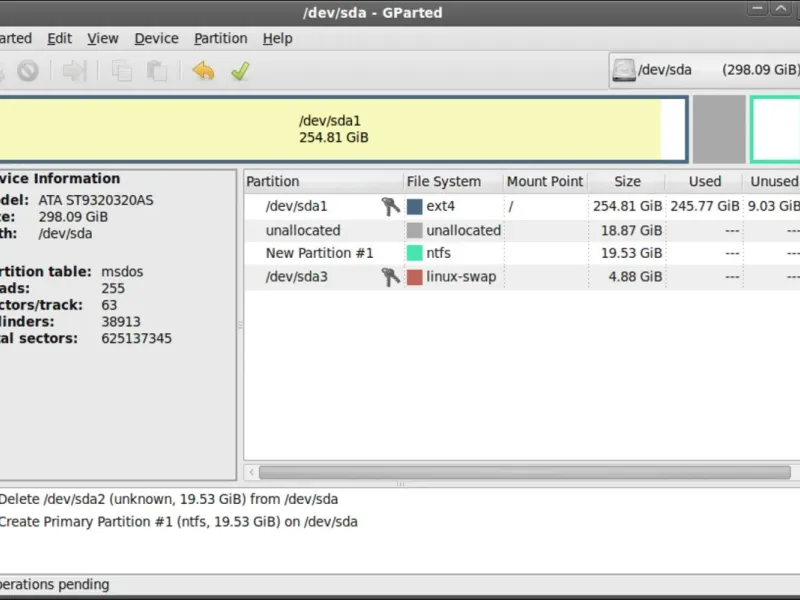Click the 9.03 GiB unused cell

coord(773,206)
